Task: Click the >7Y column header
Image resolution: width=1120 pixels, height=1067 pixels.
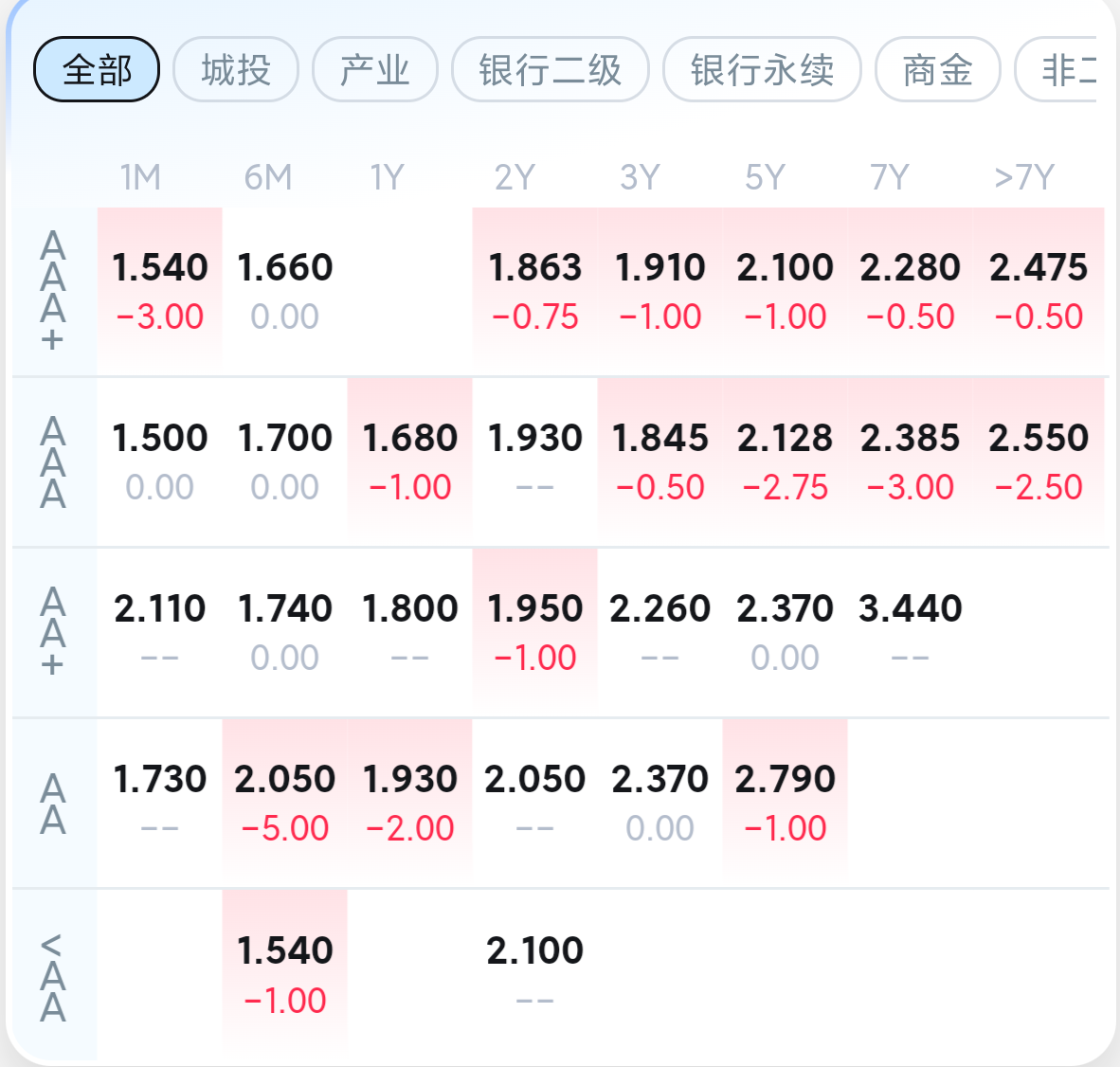Action: [1024, 177]
